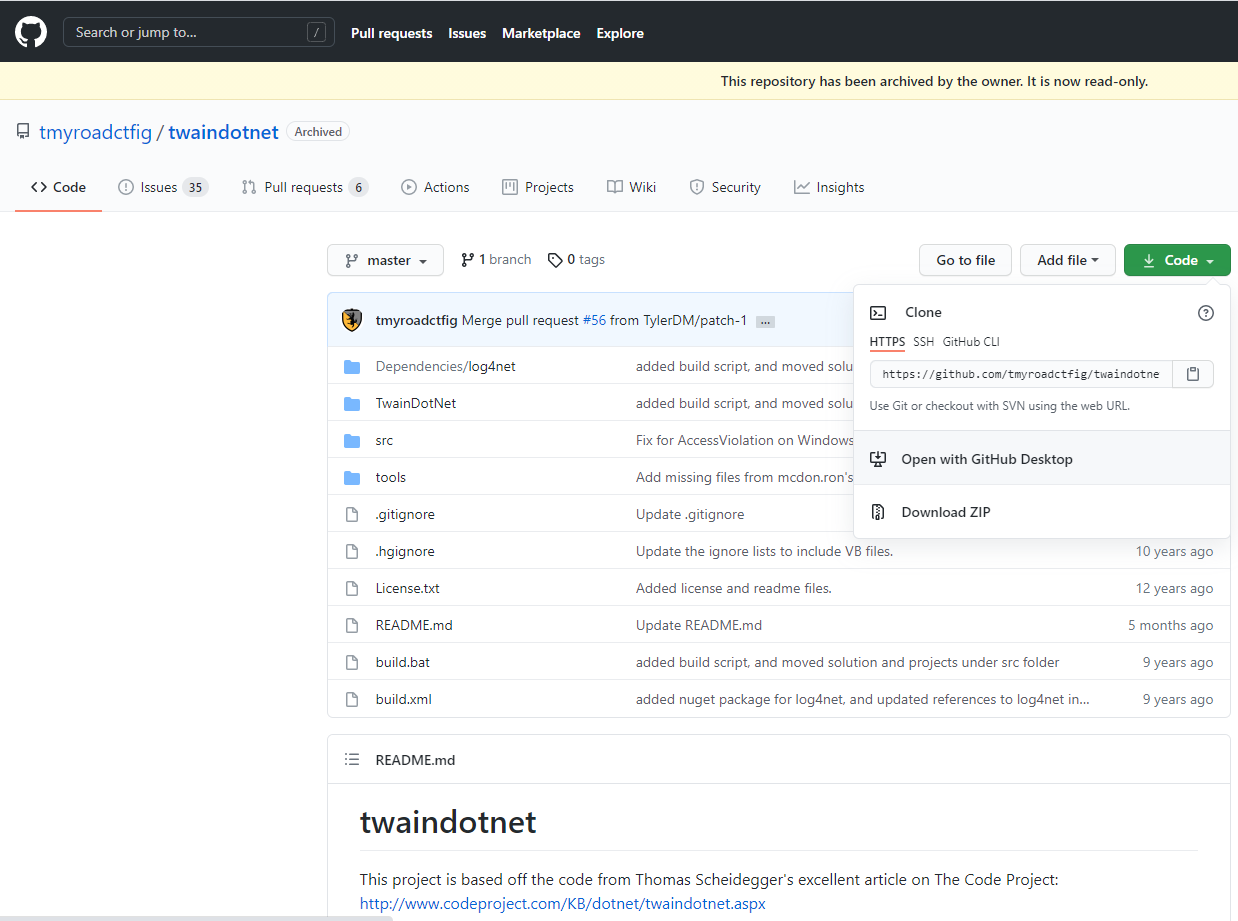Click the '5 months ago' timestamp
1238x921 pixels.
1170,625
